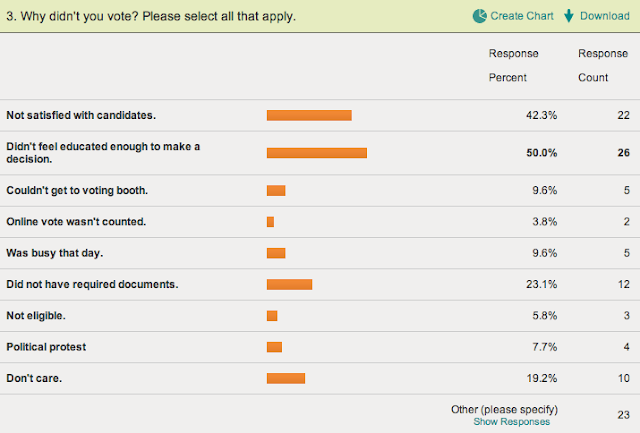Screen dimensions: 640x433
Task: Click the Create Chart pie icon
Action: (x=479, y=16)
